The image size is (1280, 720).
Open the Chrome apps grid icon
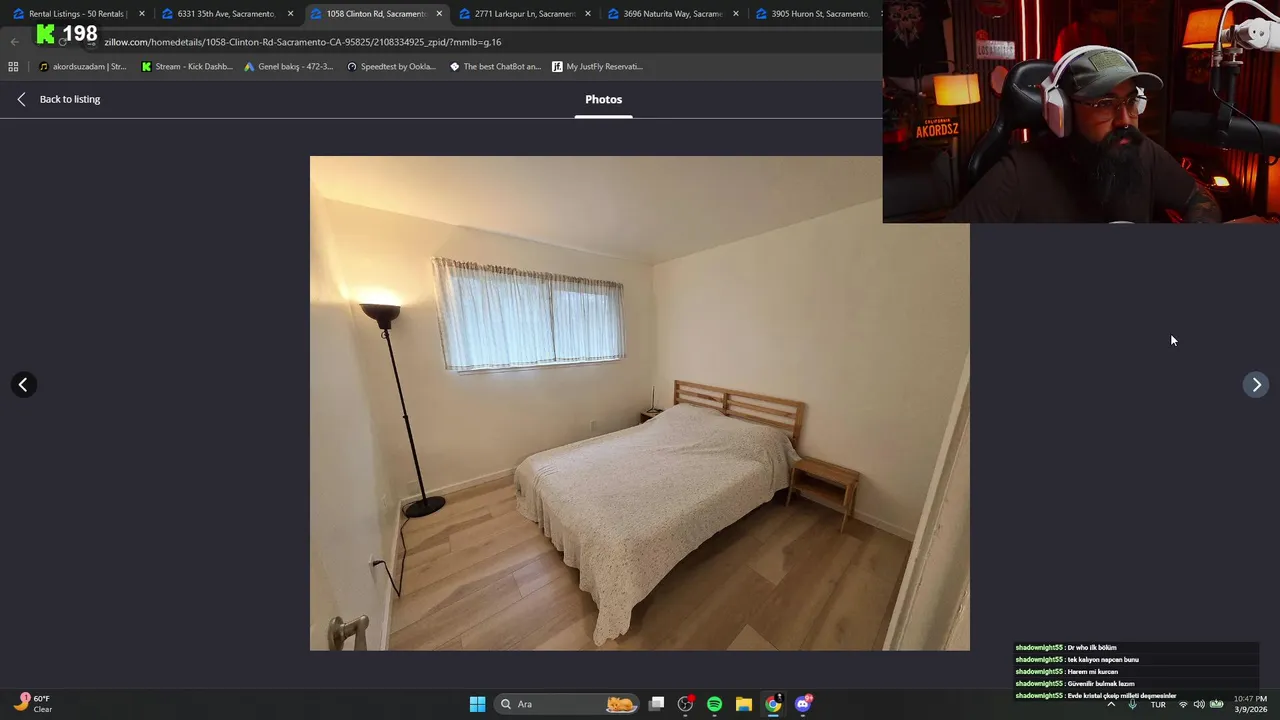[13, 67]
